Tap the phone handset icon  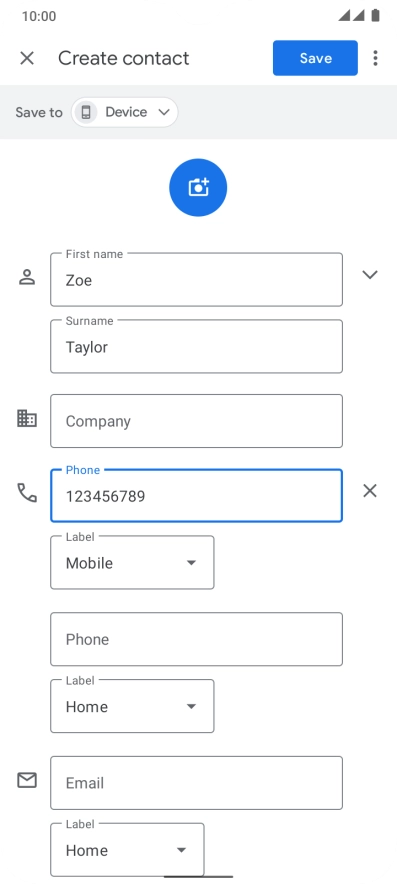point(27,493)
